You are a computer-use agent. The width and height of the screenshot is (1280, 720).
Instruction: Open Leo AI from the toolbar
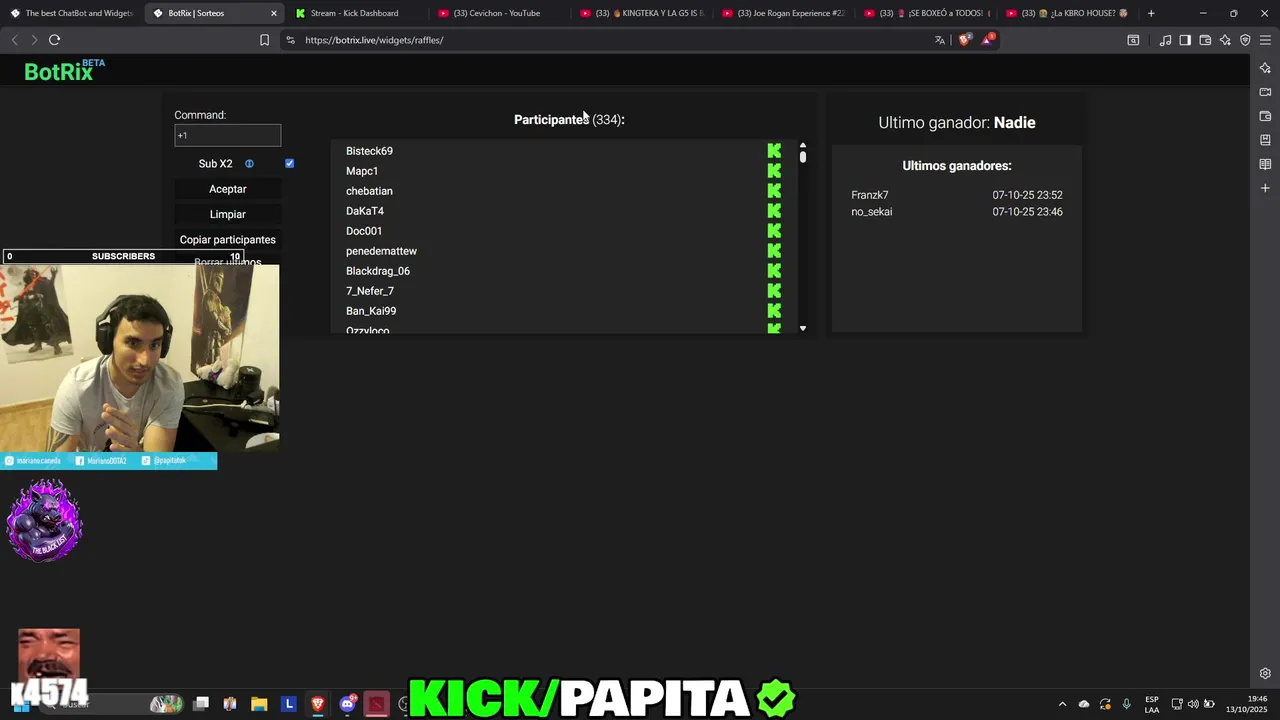[1225, 40]
